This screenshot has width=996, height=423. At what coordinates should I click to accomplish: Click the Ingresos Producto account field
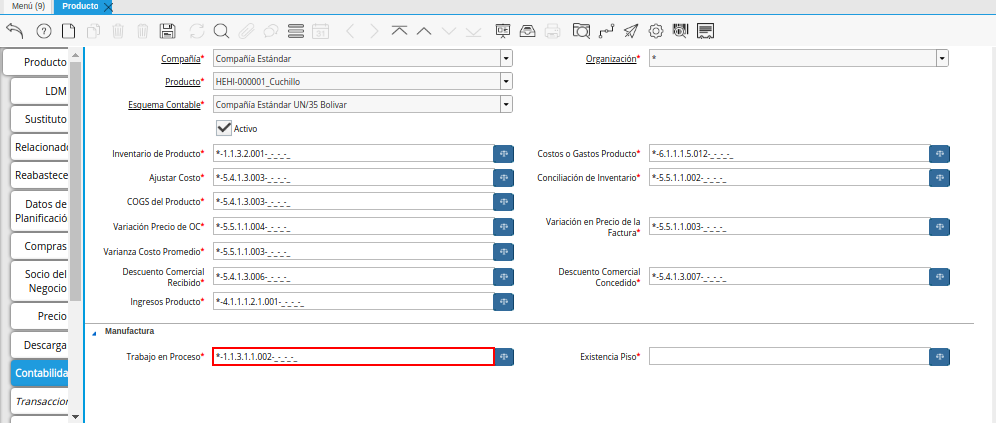click(353, 302)
